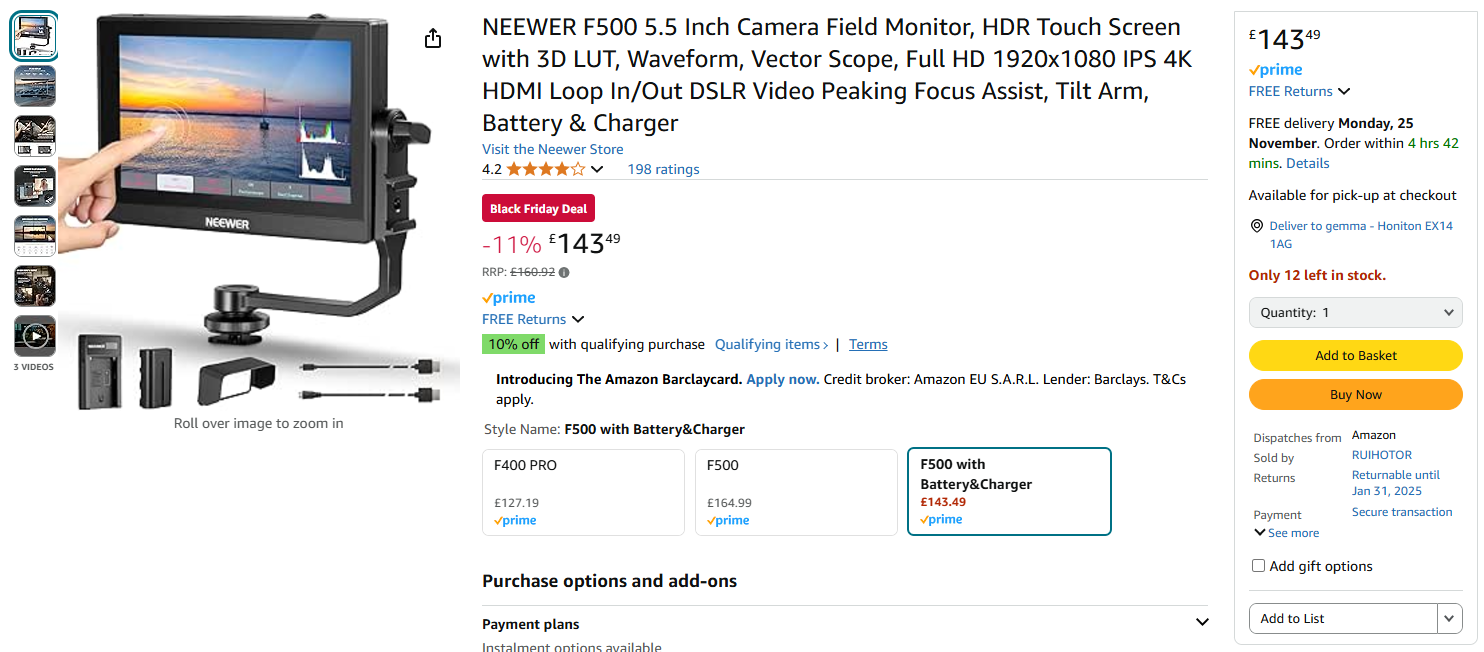This screenshot has height=652, width=1484.
Task: Click the delivery location pin icon
Action: 1257,226
